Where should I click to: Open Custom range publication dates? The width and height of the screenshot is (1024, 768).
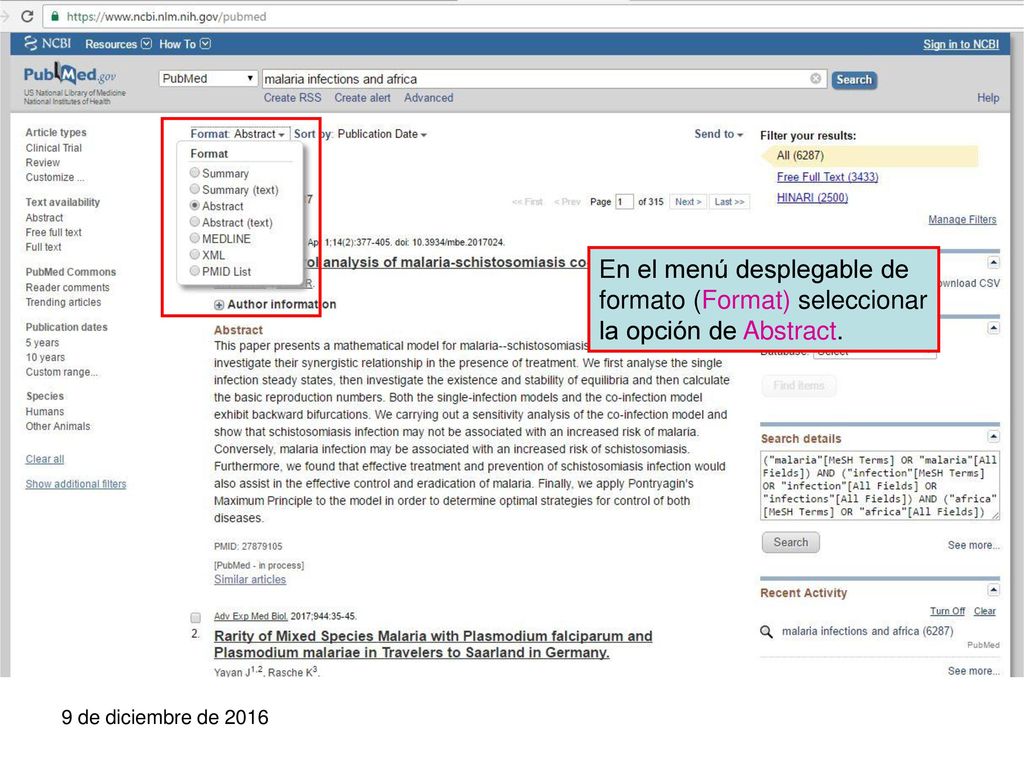(x=61, y=372)
